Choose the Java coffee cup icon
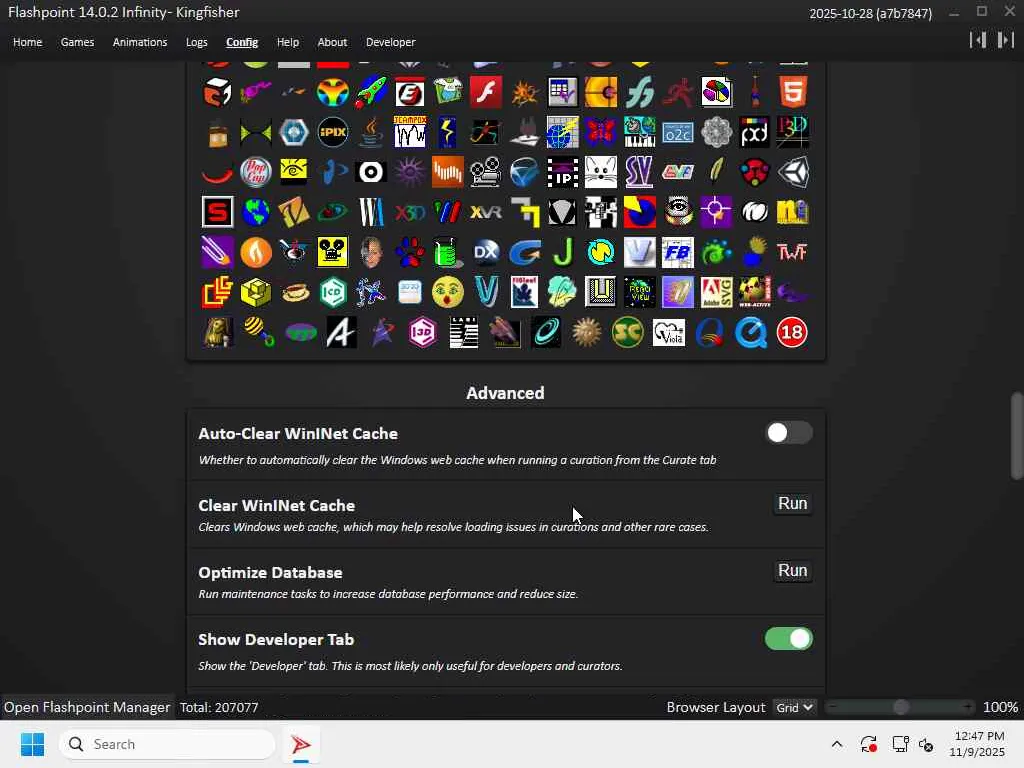The image size is (1024, 768). point(371,132)
